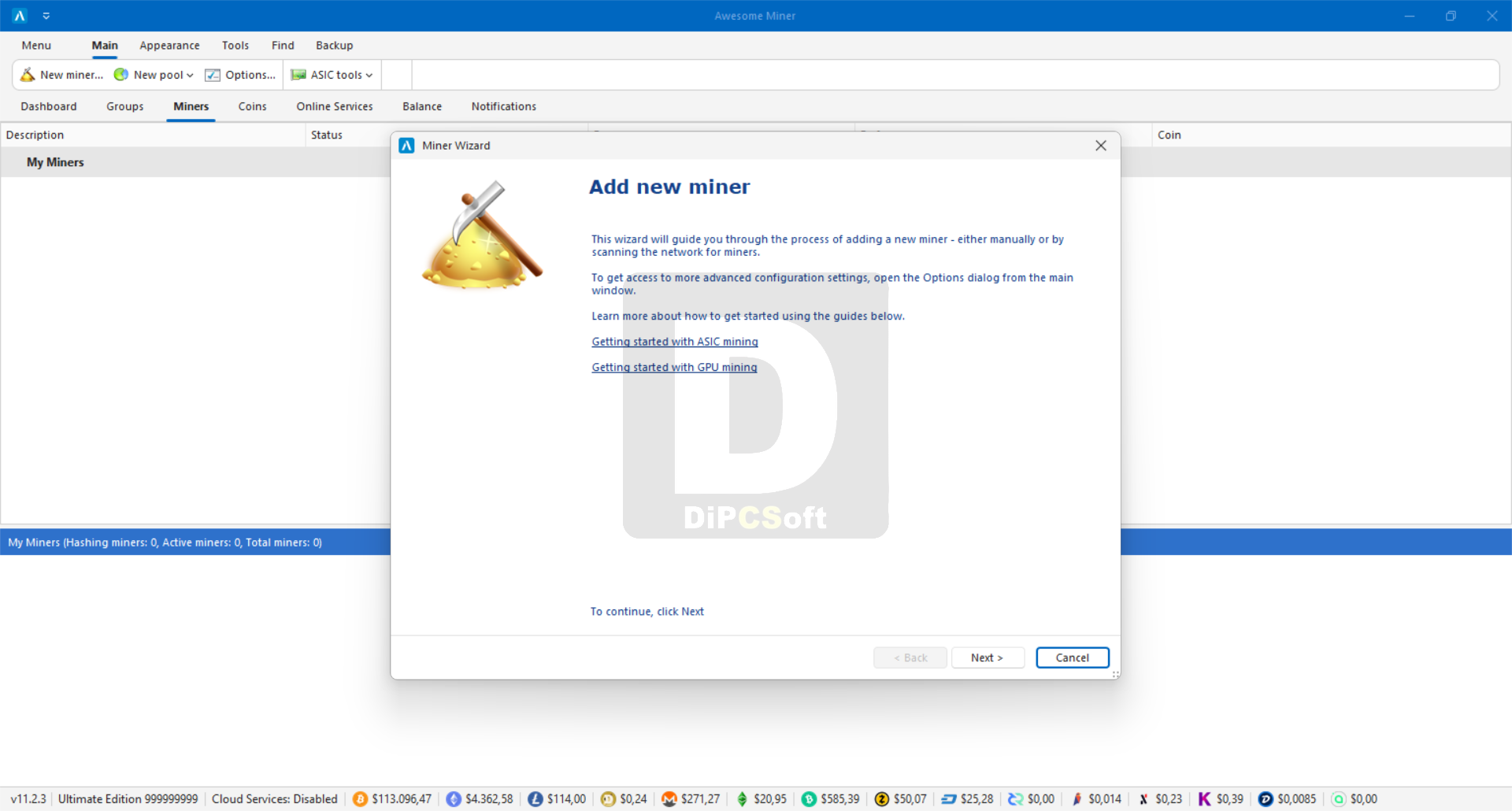This screenshot has width=1512, height=811.
Task: Click the New pool globe icon
Action: click(x=121, y=75)
